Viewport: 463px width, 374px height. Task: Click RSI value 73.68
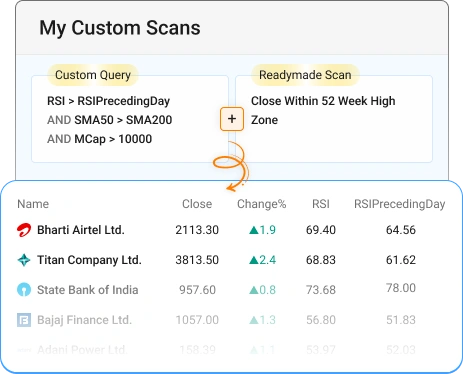321,290
